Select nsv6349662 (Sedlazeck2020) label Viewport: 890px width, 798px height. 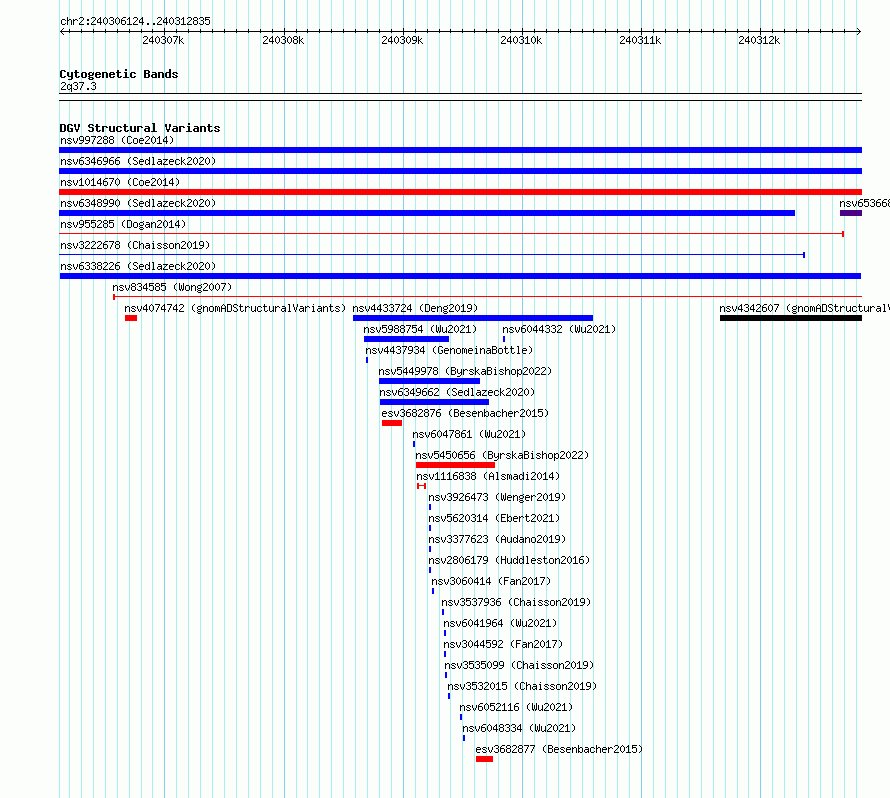[x=457, y=392]
